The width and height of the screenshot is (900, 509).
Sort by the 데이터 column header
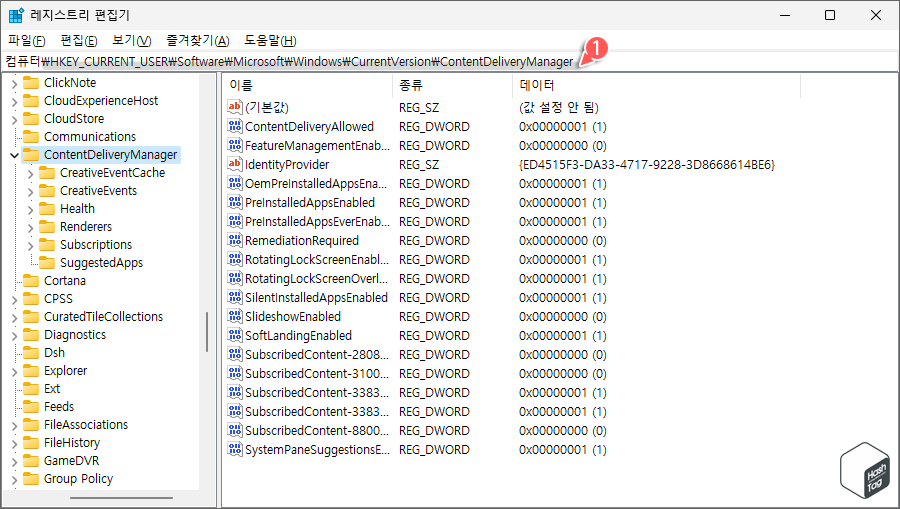656,85
